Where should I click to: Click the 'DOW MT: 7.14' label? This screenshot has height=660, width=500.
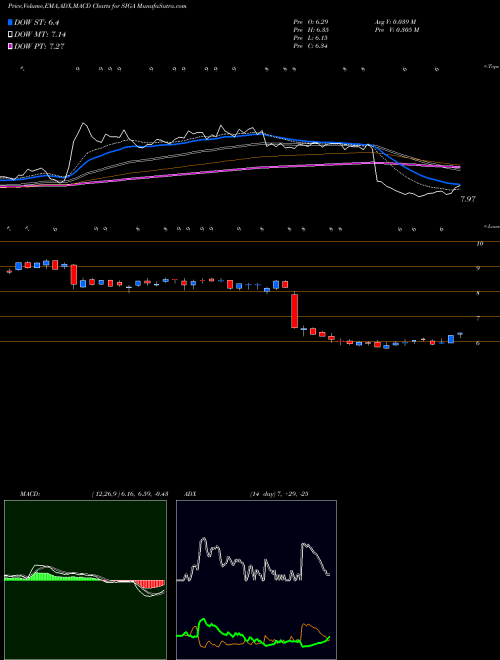pyautogui.click(x=40, y=34)
